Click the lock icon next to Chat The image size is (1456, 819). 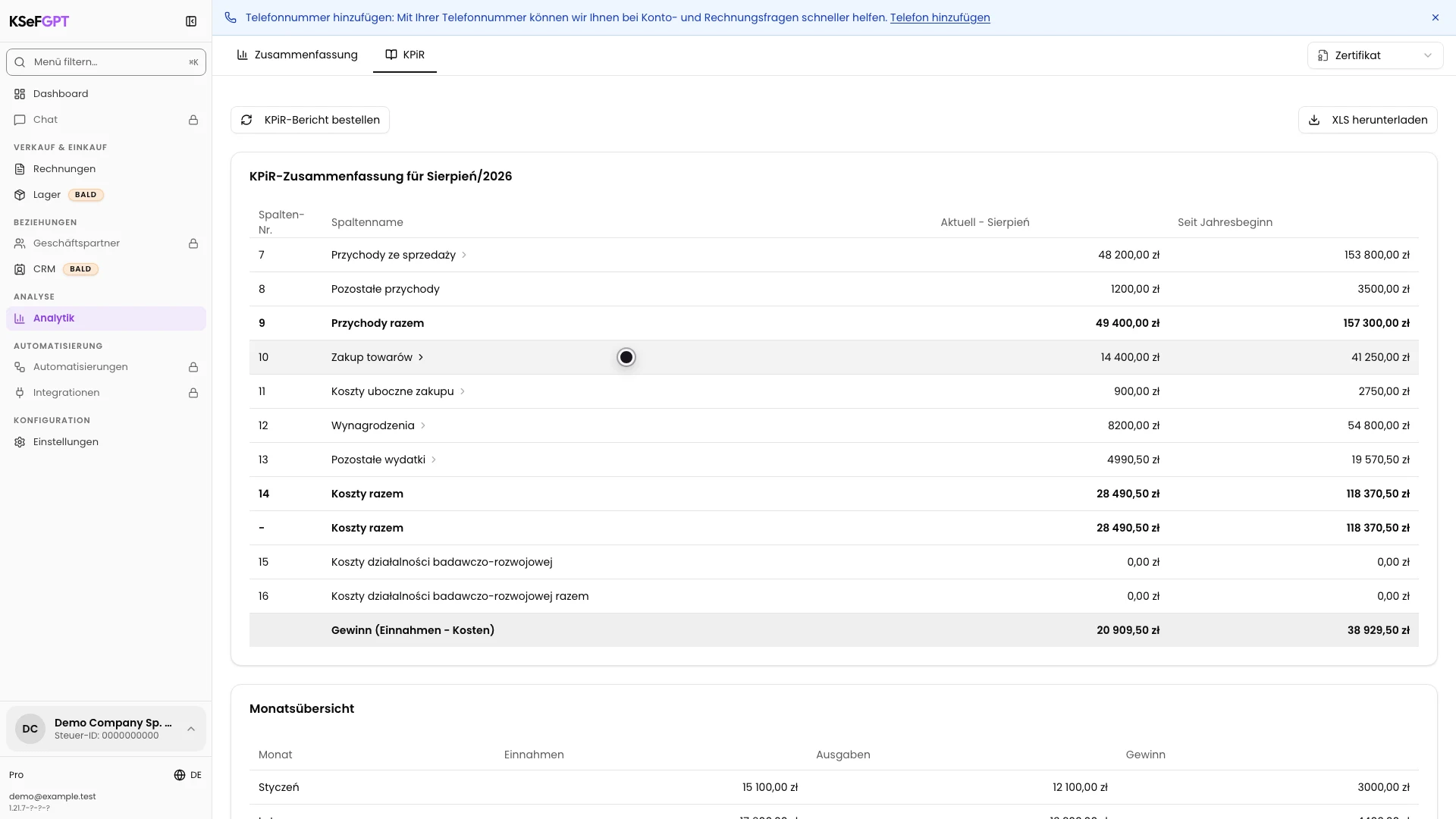coord(193,120)
